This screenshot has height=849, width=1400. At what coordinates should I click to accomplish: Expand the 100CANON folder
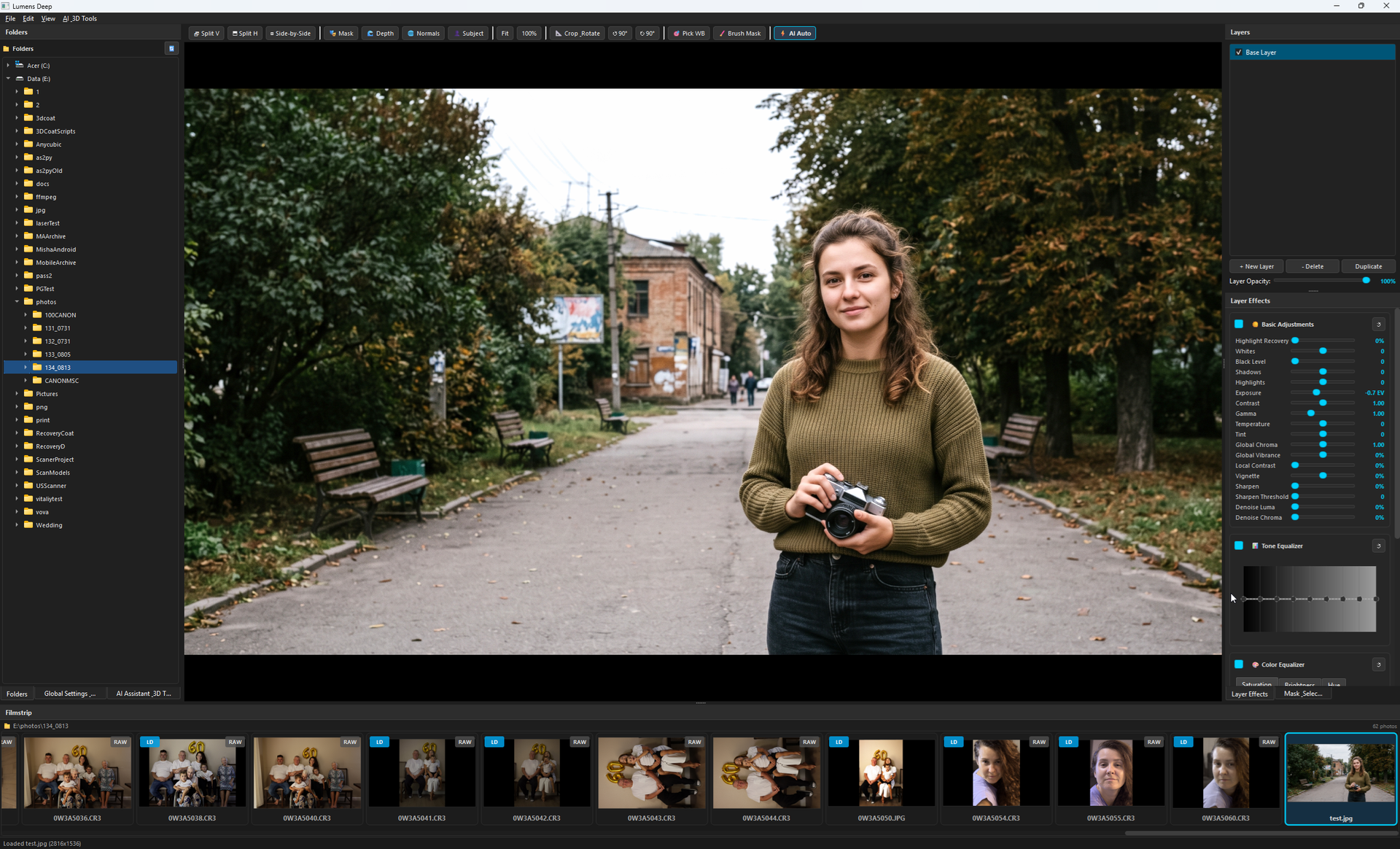[x=26, y=315]
